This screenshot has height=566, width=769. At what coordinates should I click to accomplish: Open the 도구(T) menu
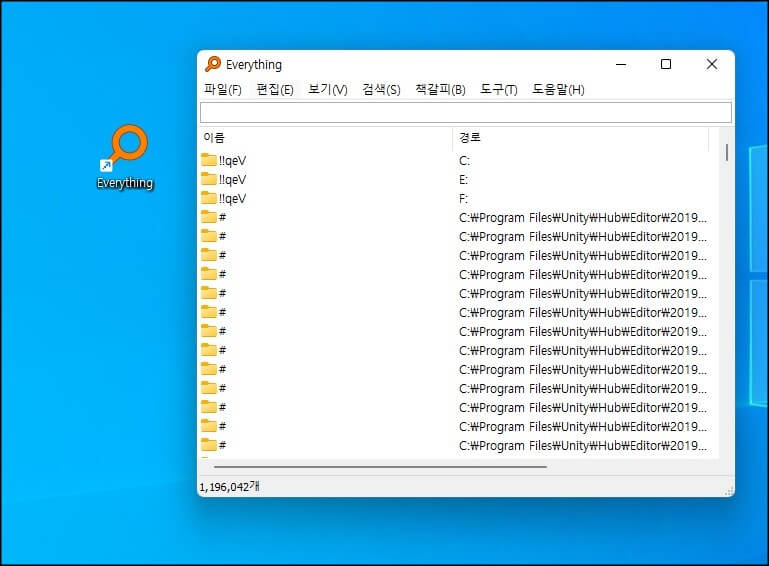(498, 89)
